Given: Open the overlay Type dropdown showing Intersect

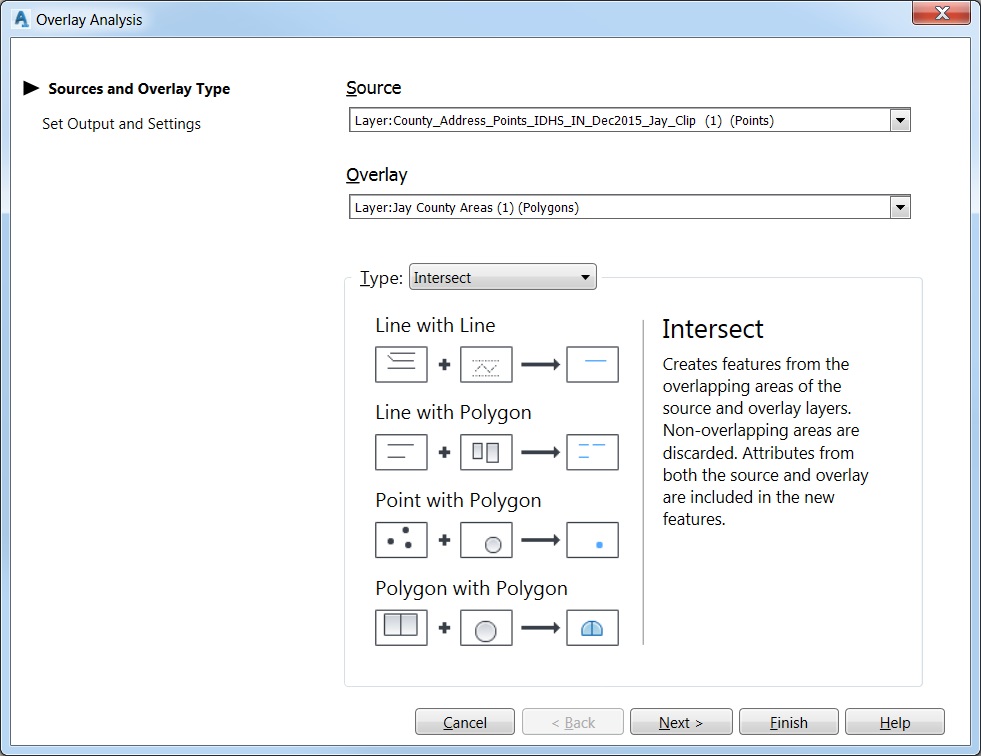Looking at the screenshot, I should tap(502, 277).
